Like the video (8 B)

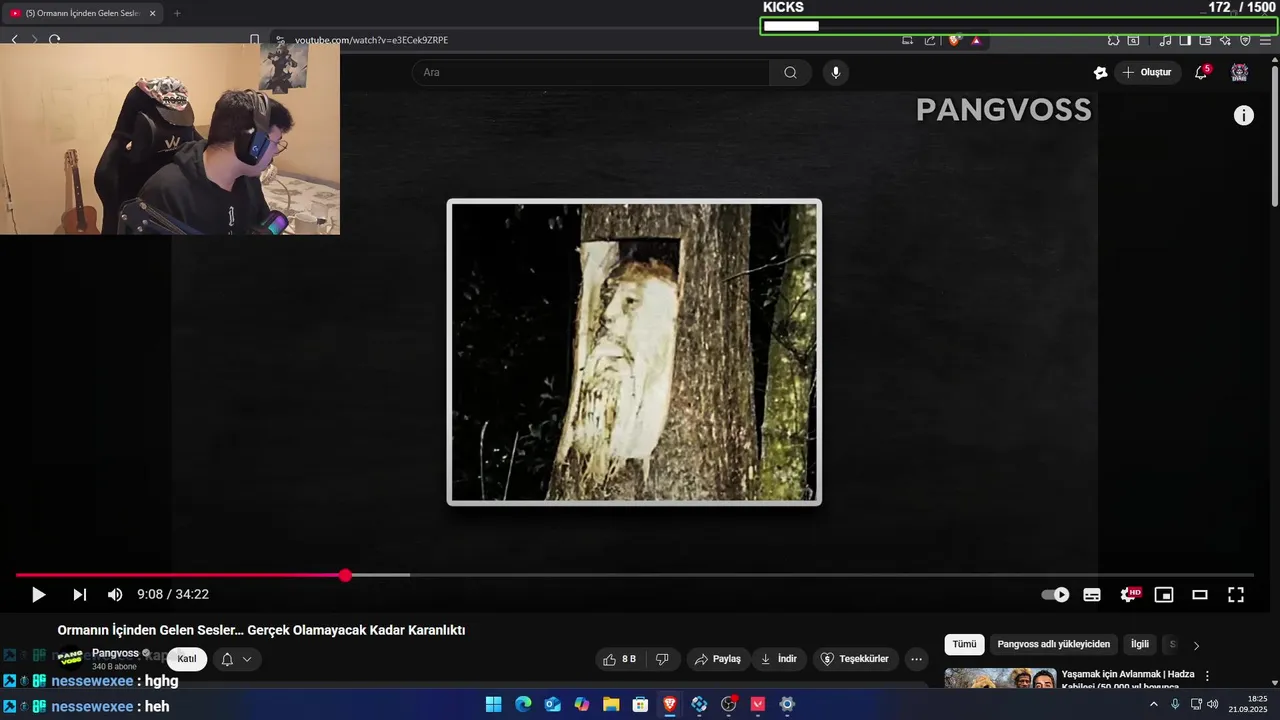pyautogui.click(x=620, y=659)
